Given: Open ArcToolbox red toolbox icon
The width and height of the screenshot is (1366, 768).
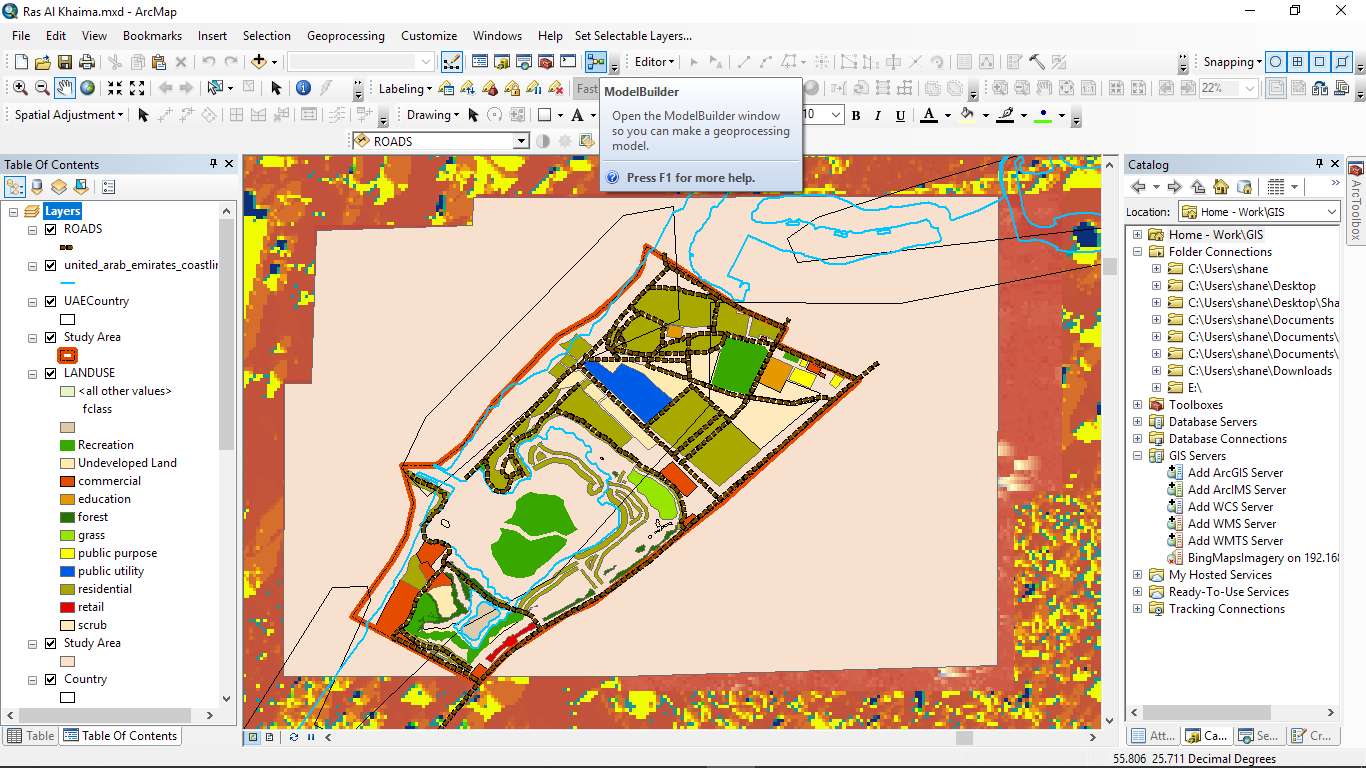Looking at the screenshot, I should (x=546, y=62).
